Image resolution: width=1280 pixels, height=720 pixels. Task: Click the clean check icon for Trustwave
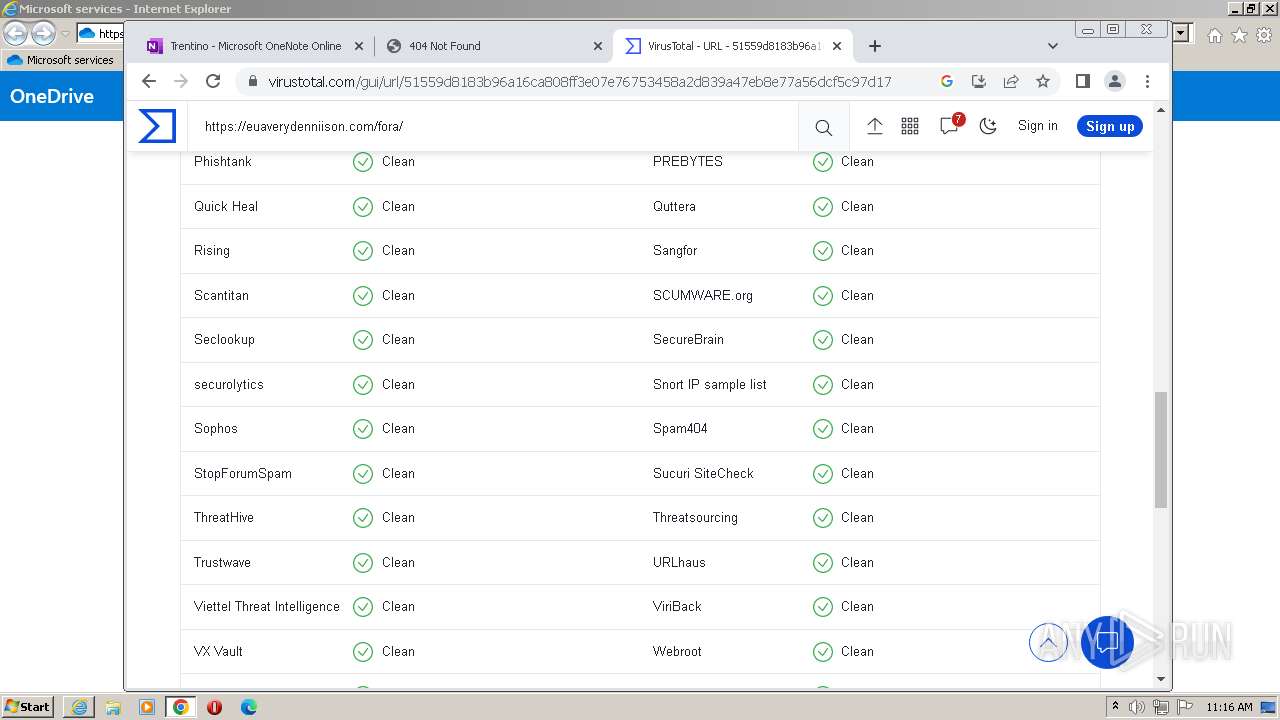pyautogui.click(x=363, y=563)
